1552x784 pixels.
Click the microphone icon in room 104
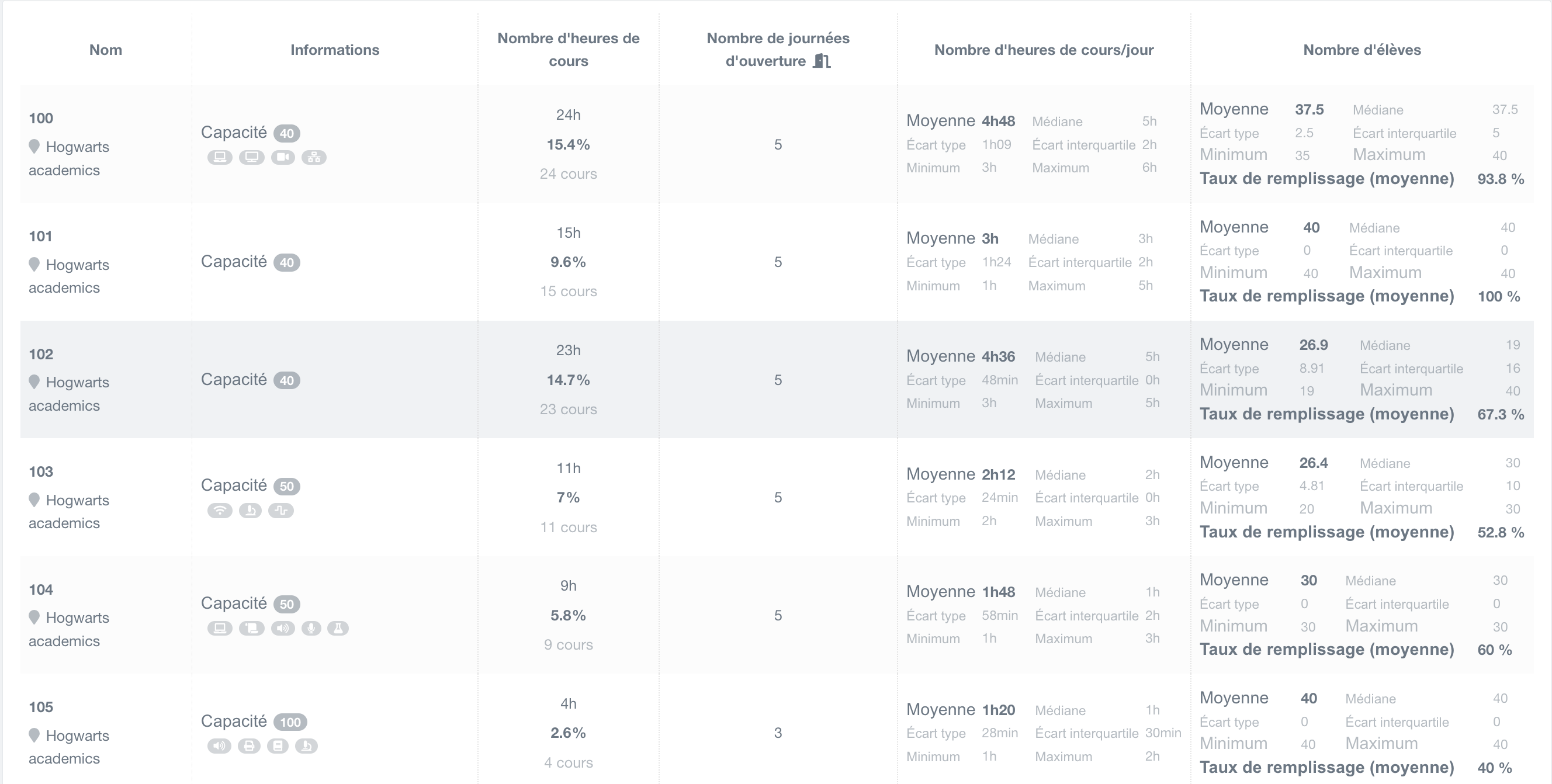click(311, 628)
